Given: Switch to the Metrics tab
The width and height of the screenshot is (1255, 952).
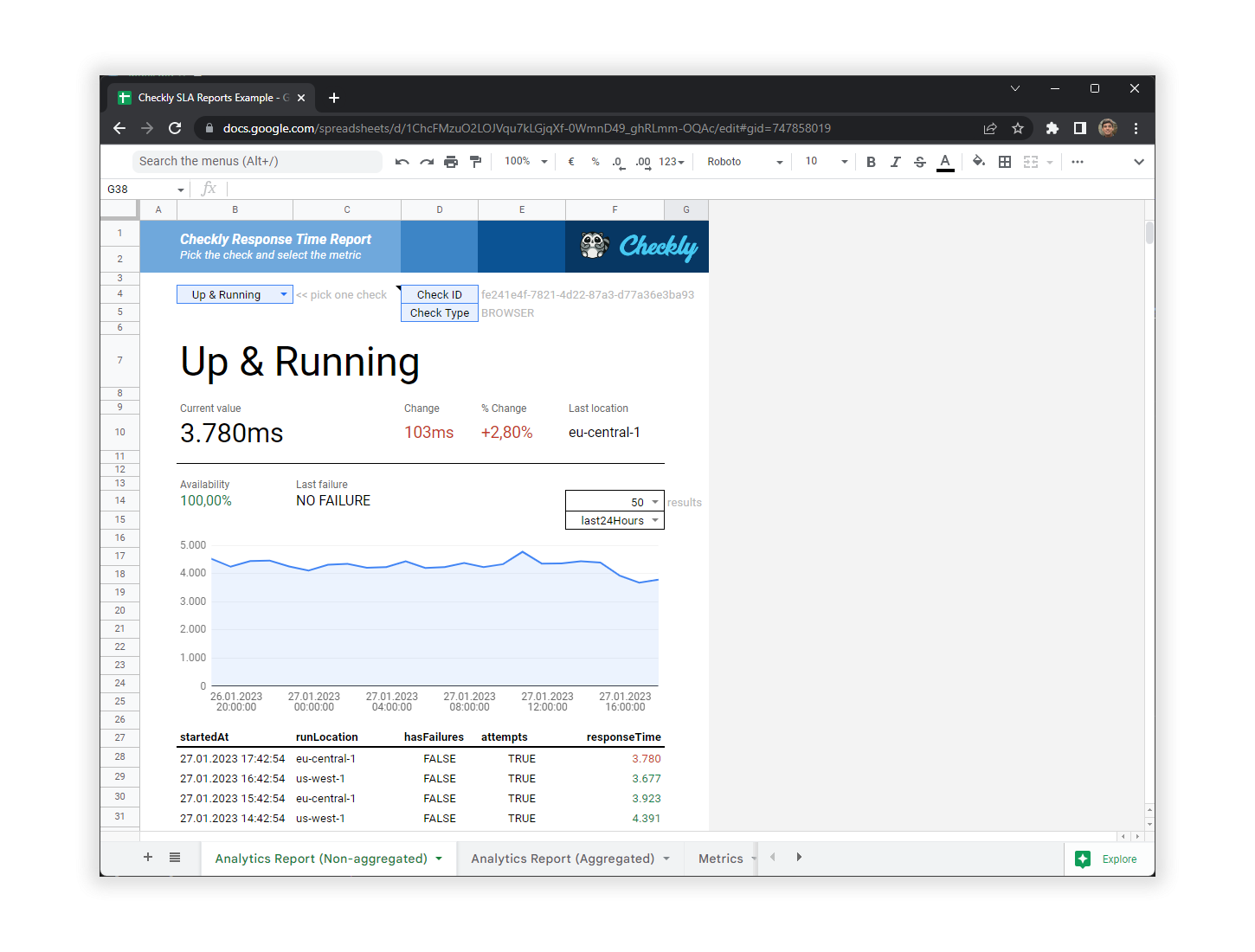Looking at the screenshot, I should tap(722, 858).
